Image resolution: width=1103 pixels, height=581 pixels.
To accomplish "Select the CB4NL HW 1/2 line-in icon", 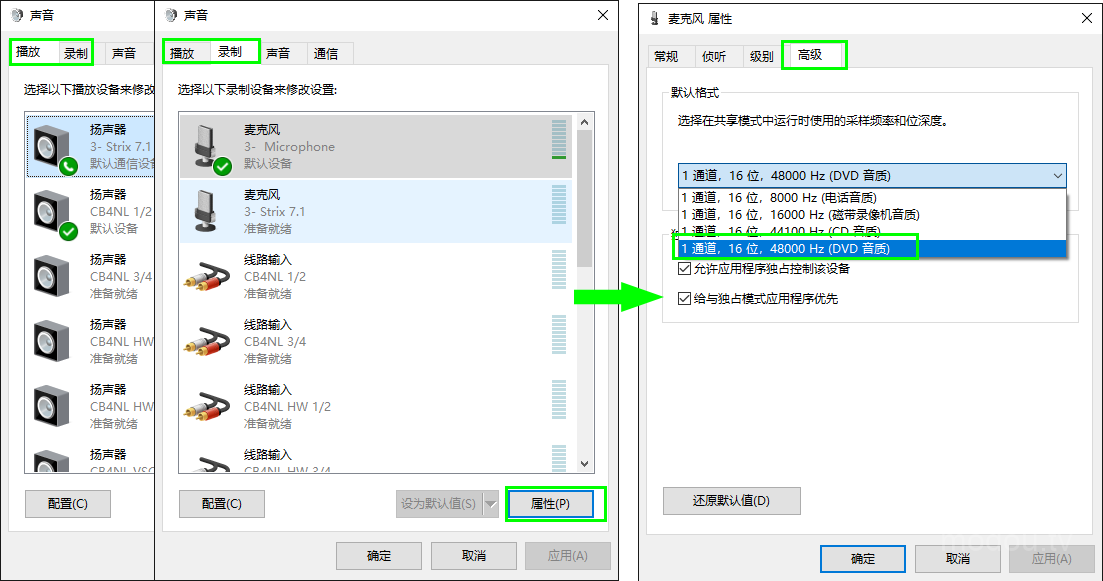I will point(208,406).
